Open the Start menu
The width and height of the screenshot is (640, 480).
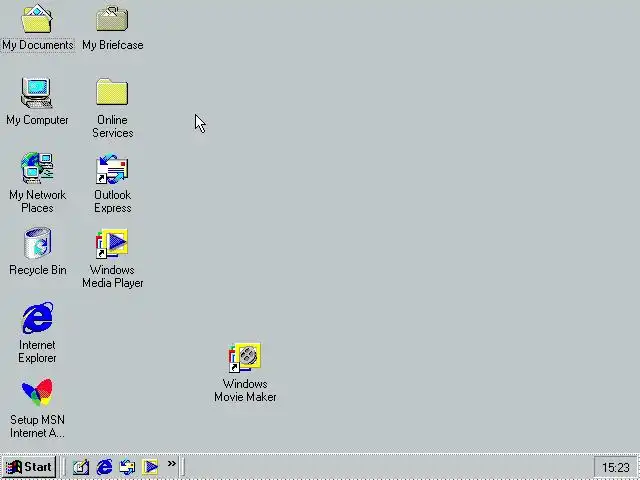29,467
